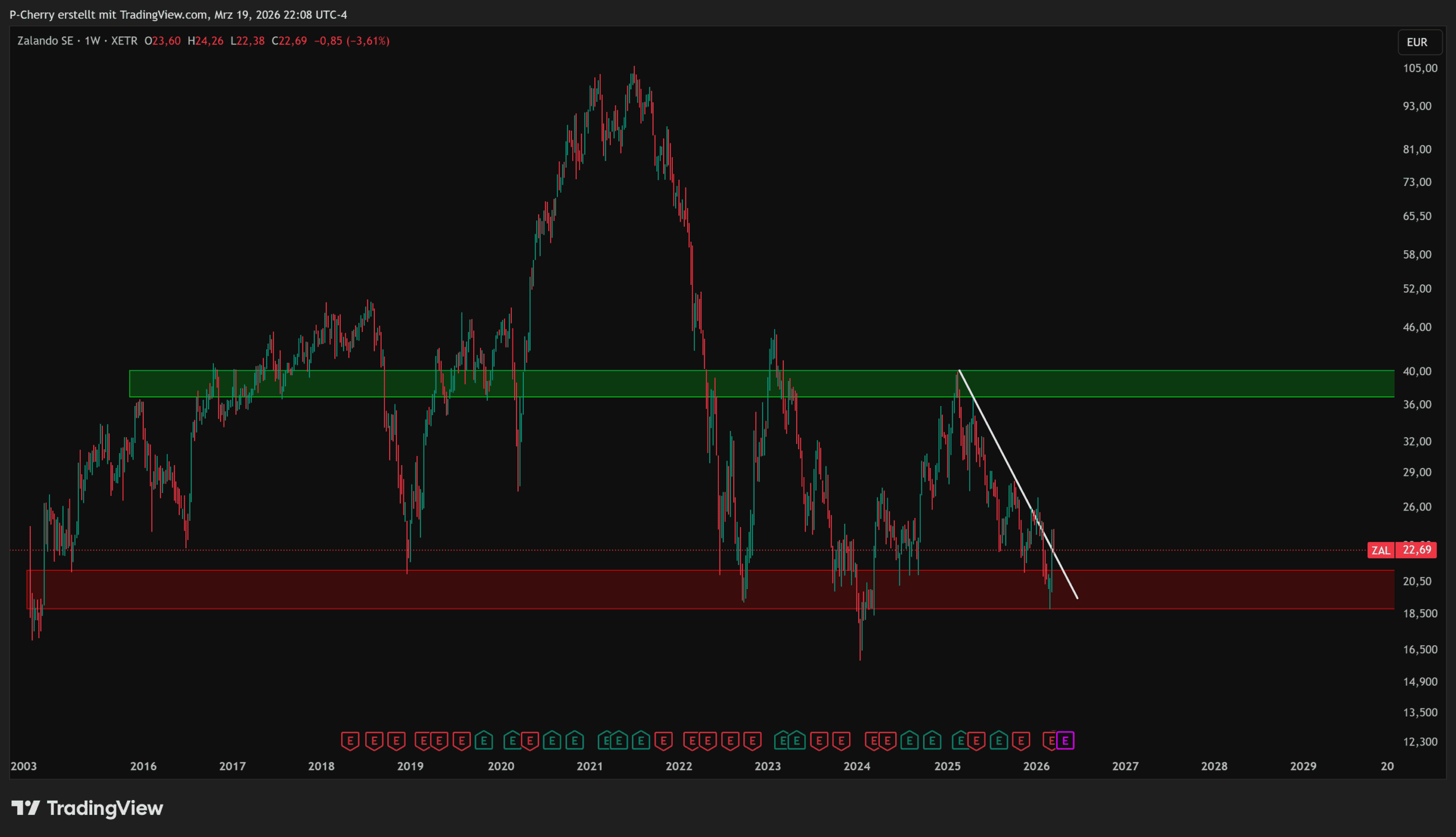This screenshot has height=837, width=1456.
Task: Click the rightmost green earnings marker
Action: pos(999,740)
